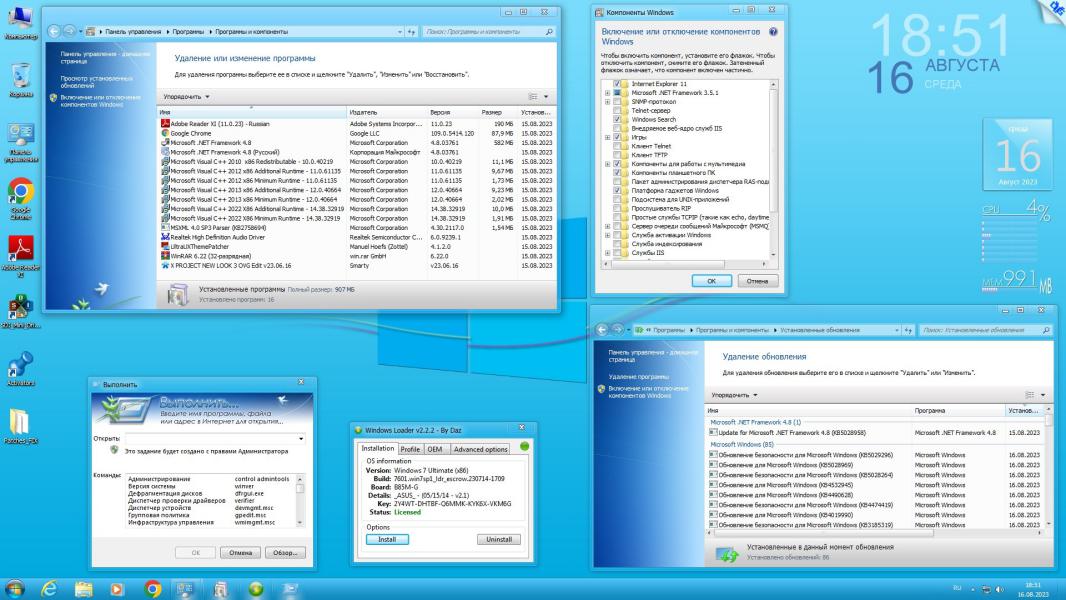Expand Компоненты для работы с мультимедиа node
Screen dimensions: 1066x600
[607, 164]
